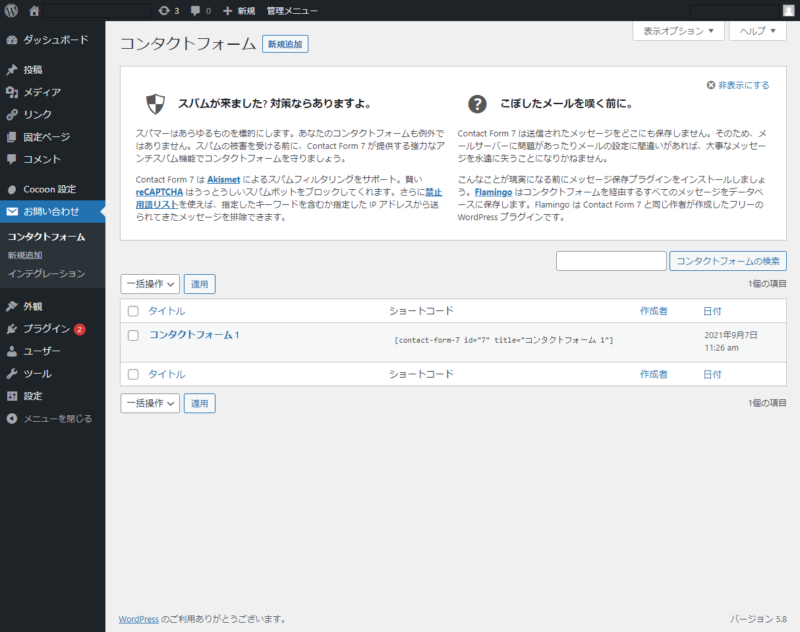Expand 表示オプション panel

(x=678, y=31)
